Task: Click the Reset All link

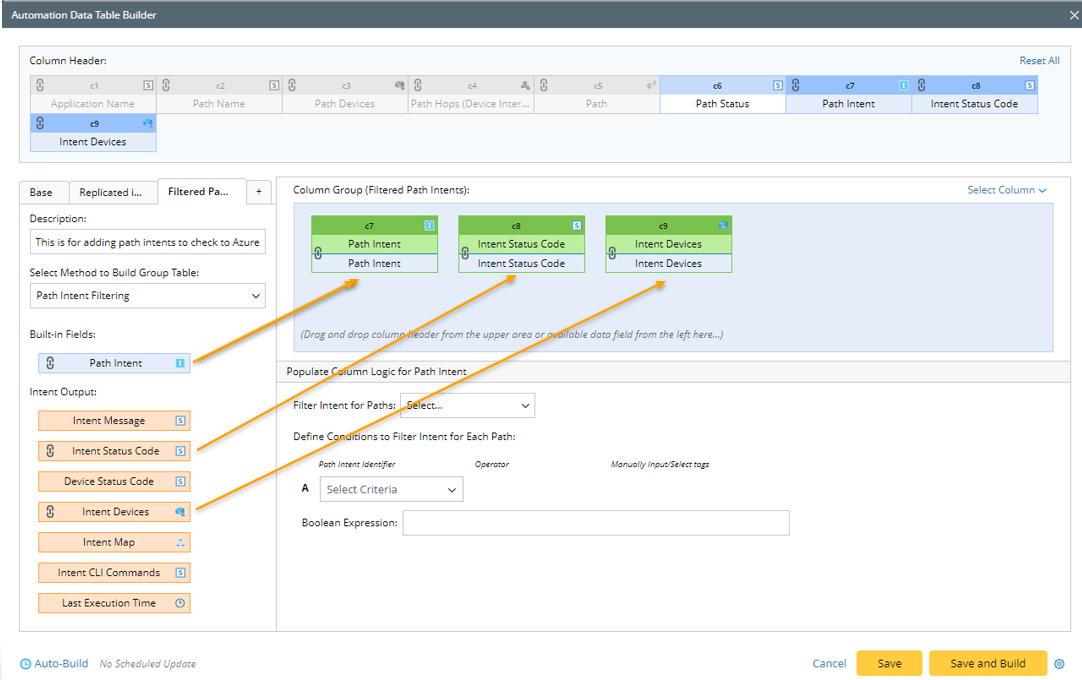Action: tap(1039, 61)
